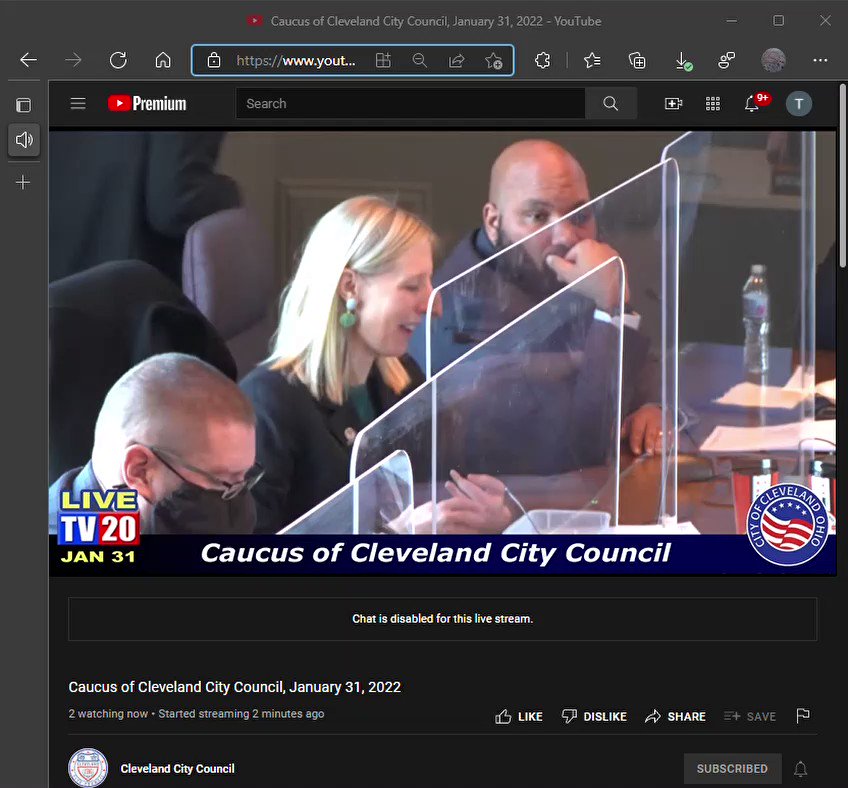Reload the current page

pos(118,60)
